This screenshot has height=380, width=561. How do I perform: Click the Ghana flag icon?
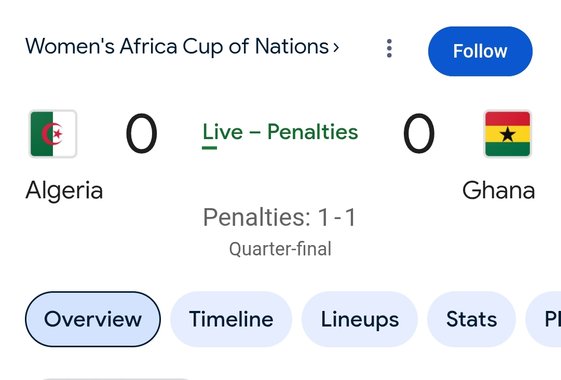coord(507,134)
